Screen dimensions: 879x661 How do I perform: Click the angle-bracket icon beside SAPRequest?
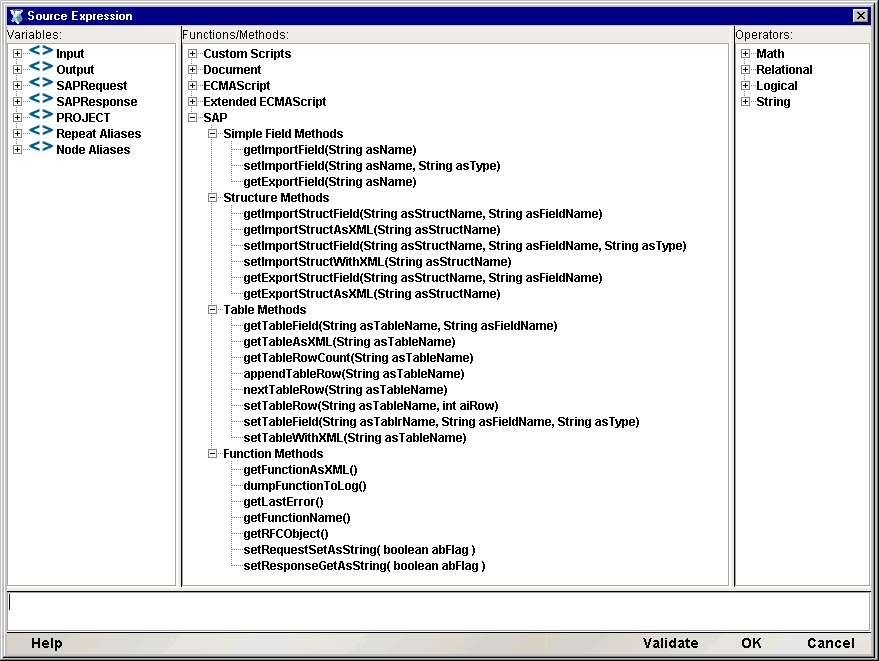click(41, 83)
